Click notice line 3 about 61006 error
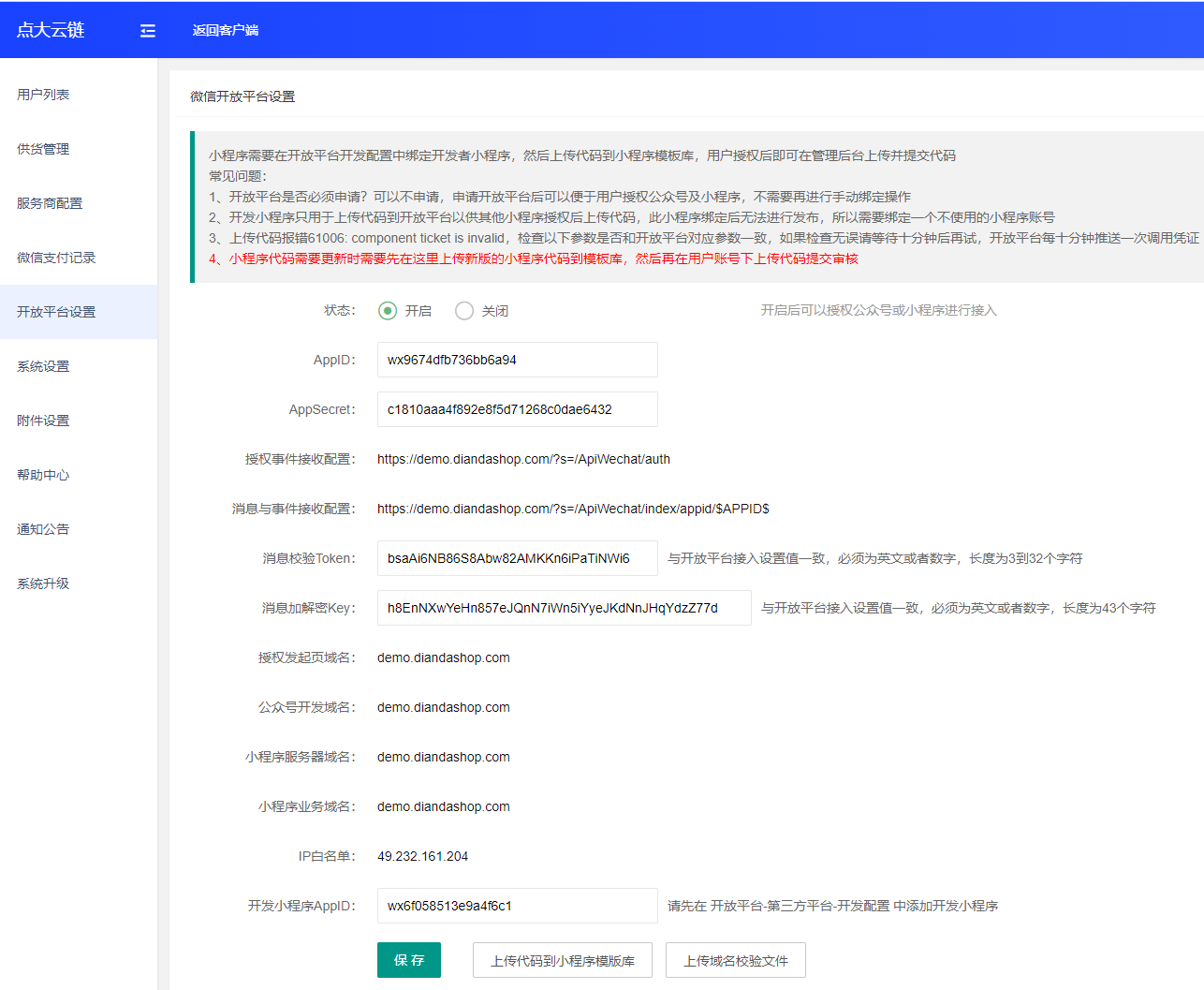This screenshot has width=1204, height=990. point(704,238)
